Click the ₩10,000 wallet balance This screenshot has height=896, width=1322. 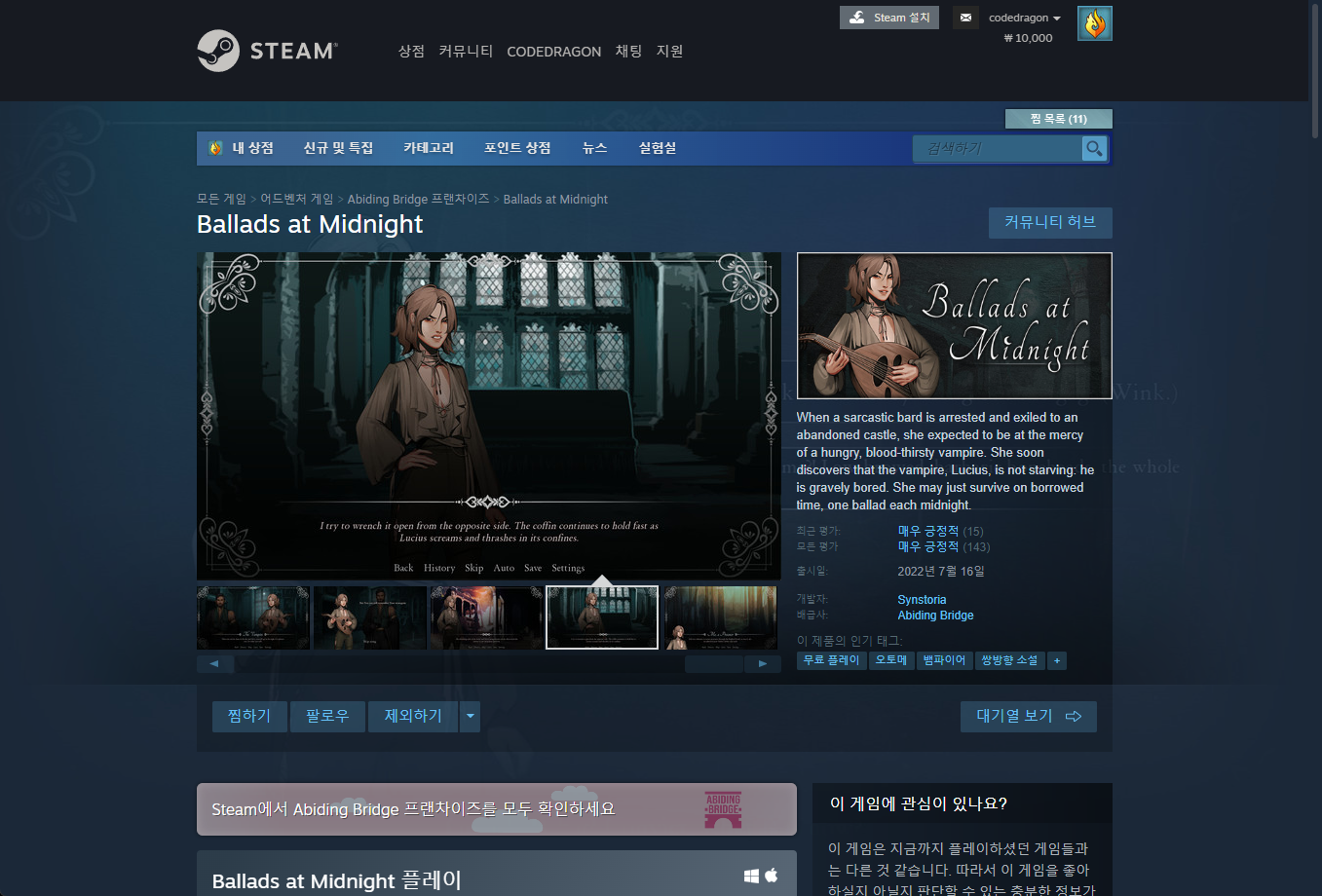coord(1028,38)
